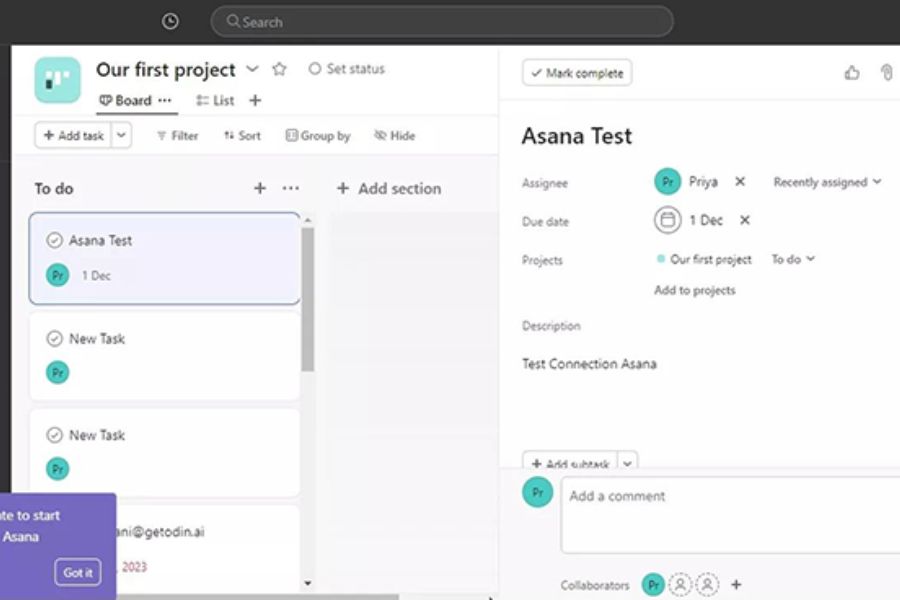Clear the 1 Dec due date
This screenshot has width=900, height=600.
744,220
